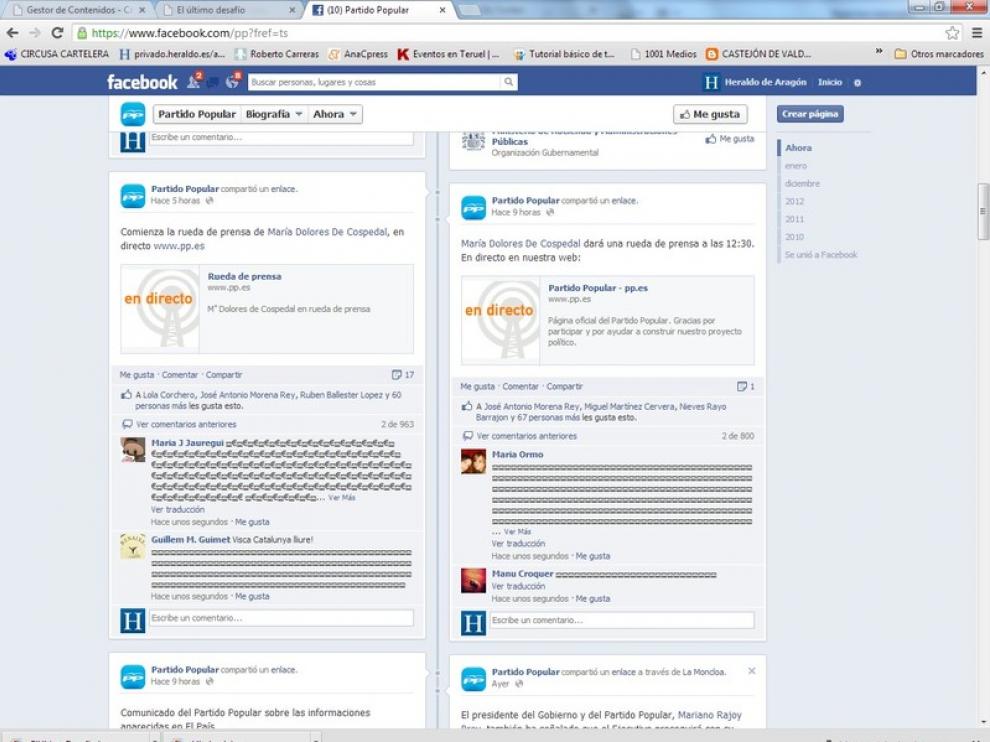This screenshot has height=742, width=990.
Task: Open the Eventos en Teruel bookmark
Action: click(448, 54)
